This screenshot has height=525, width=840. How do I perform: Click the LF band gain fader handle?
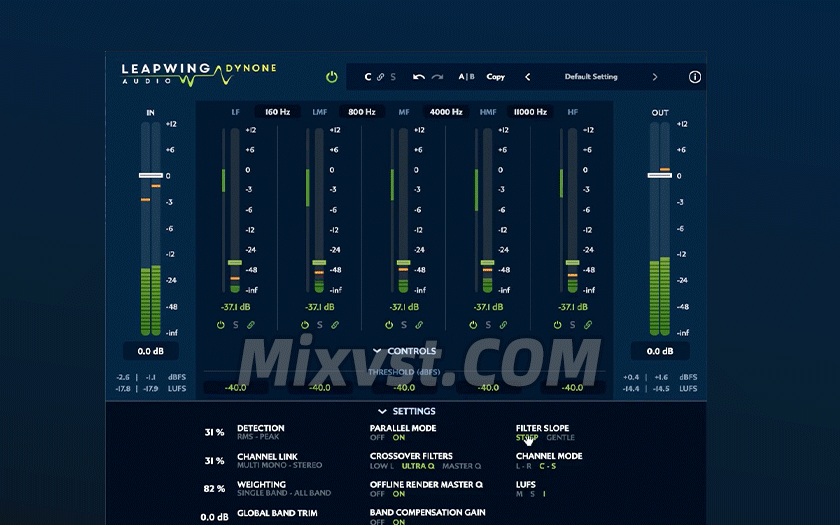(235, 262)
